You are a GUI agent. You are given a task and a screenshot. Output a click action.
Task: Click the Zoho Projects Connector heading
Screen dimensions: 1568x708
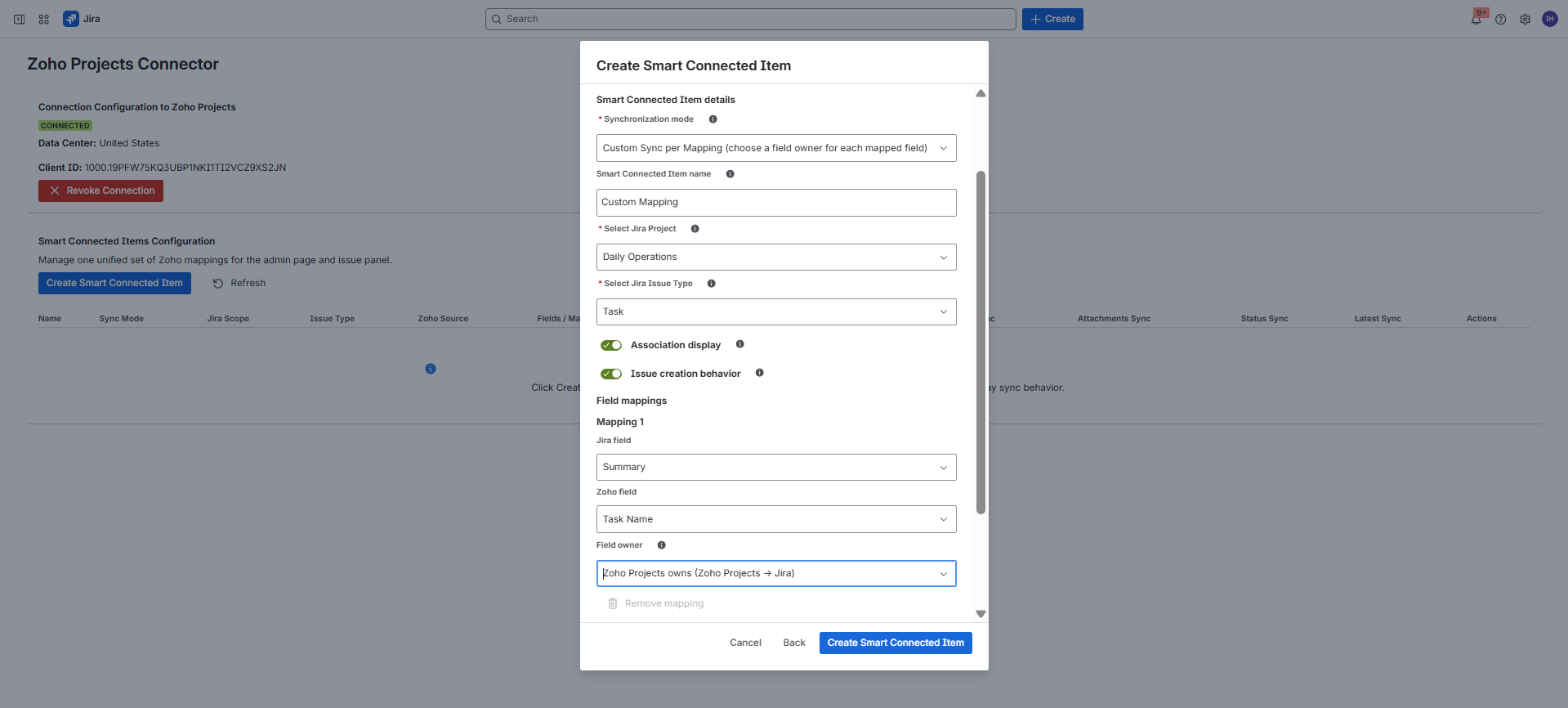[x=123, y=64]
